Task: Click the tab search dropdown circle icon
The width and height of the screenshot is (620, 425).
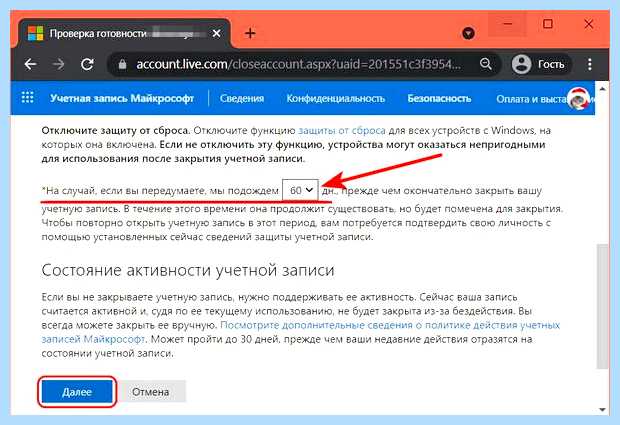Action: [x=468, y=33]
